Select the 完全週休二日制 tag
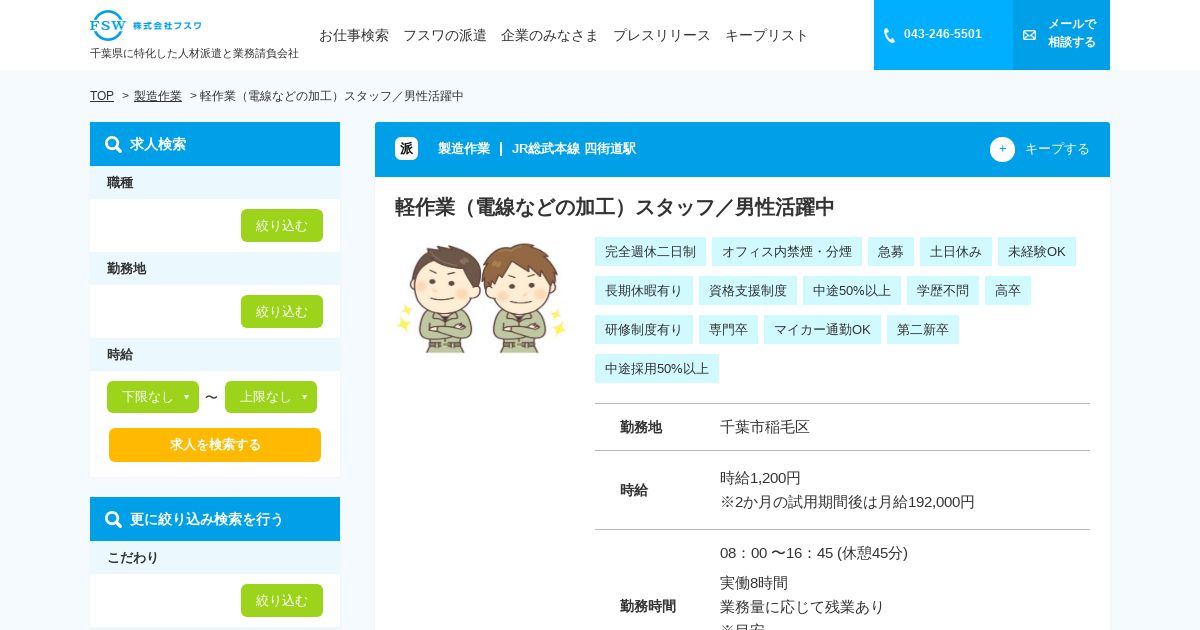This screenshot has height=630, width=1200. point(650,252)
